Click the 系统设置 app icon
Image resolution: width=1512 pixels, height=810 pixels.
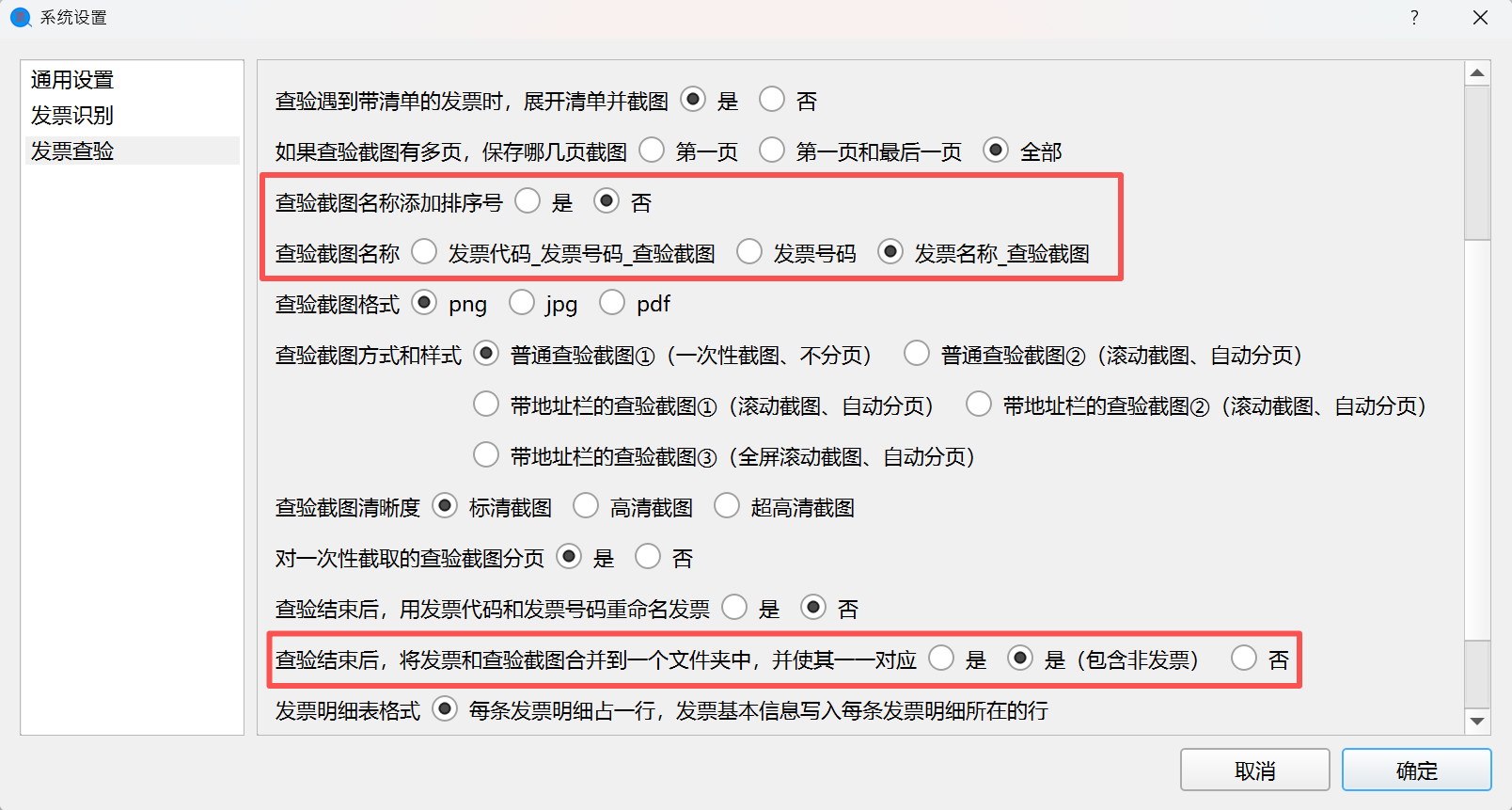click(x=20, y=18)
